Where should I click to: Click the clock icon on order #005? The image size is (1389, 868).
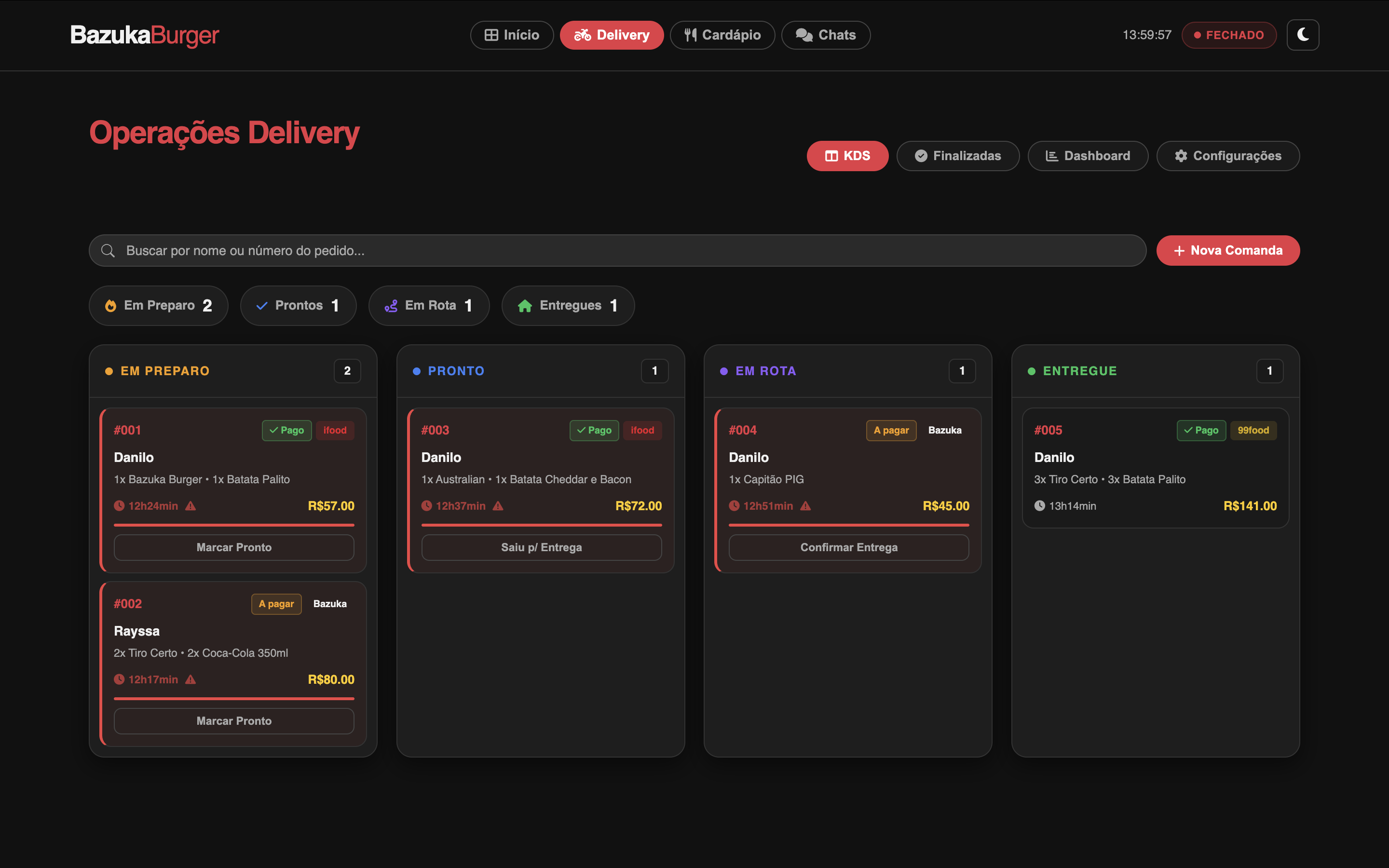(x=1039, y=506)
